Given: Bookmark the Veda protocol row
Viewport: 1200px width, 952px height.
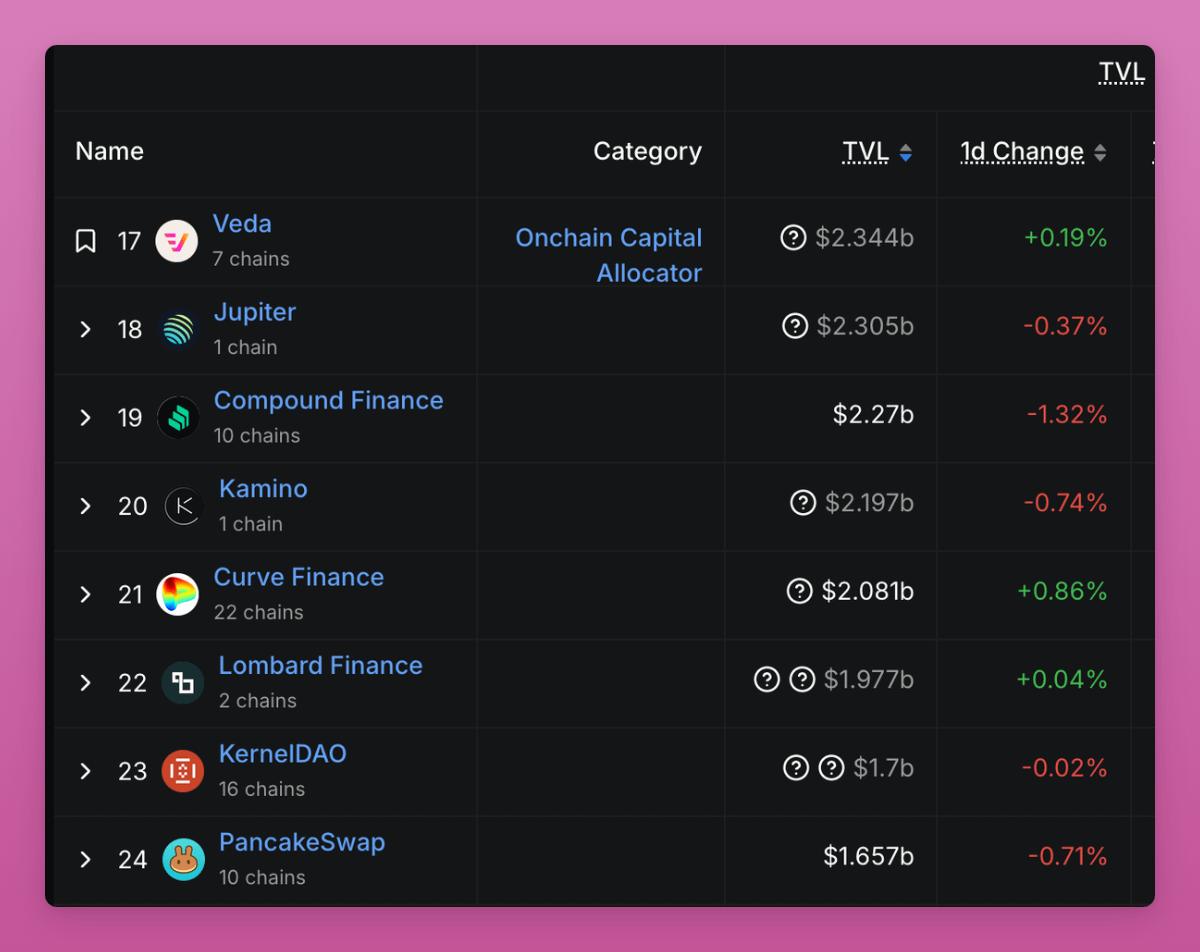Looking at the screenshot, I should (86, 241).
